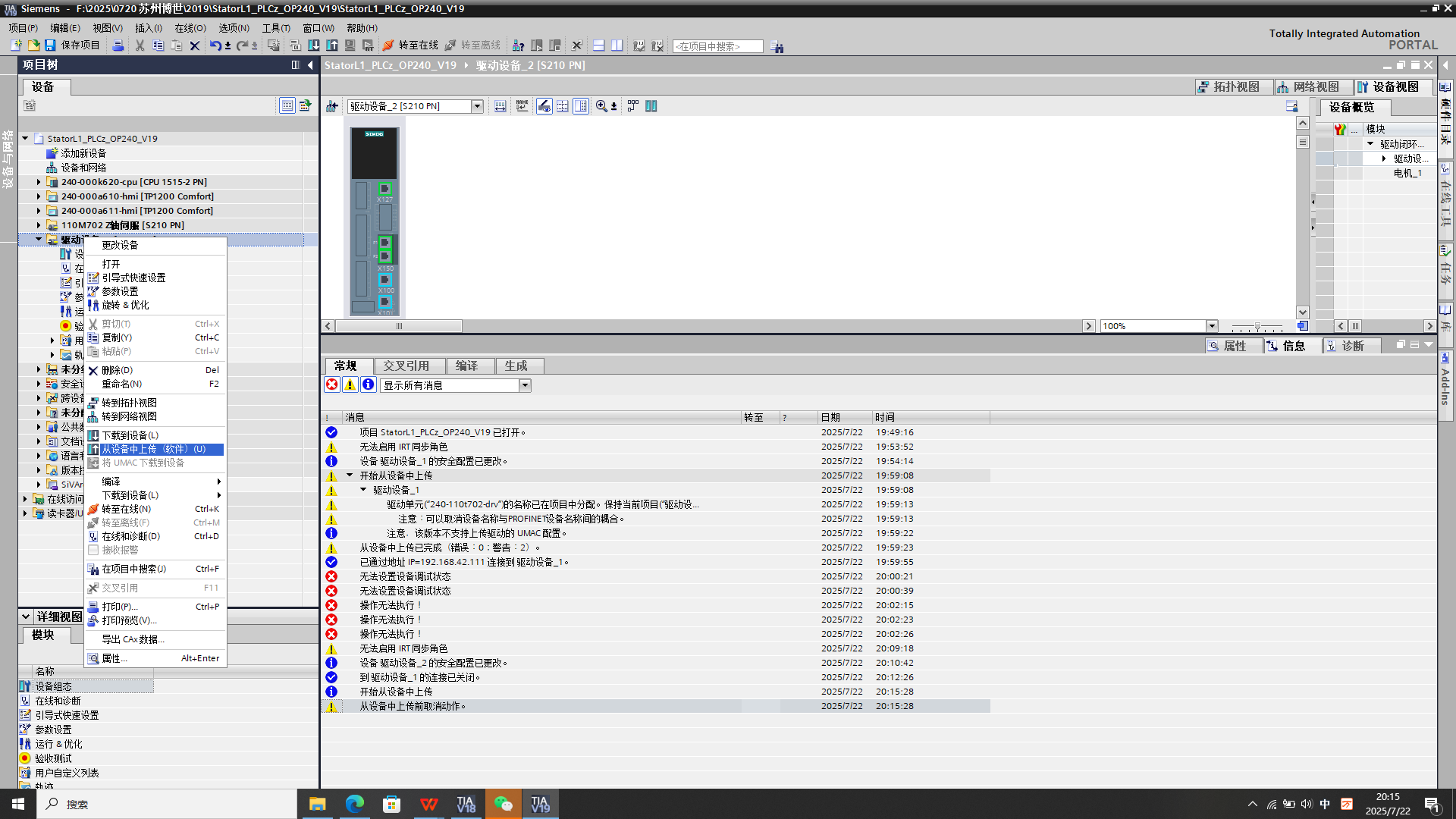
Task: Click the errors filter icon in info panel
Action: 332,385
